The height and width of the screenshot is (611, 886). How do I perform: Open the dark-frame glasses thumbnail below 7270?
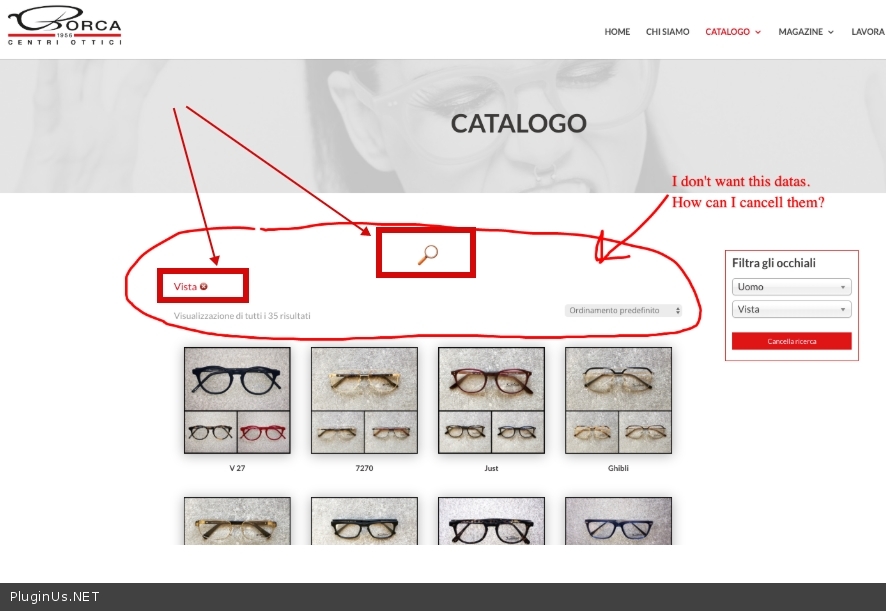[x=364, y=521]
